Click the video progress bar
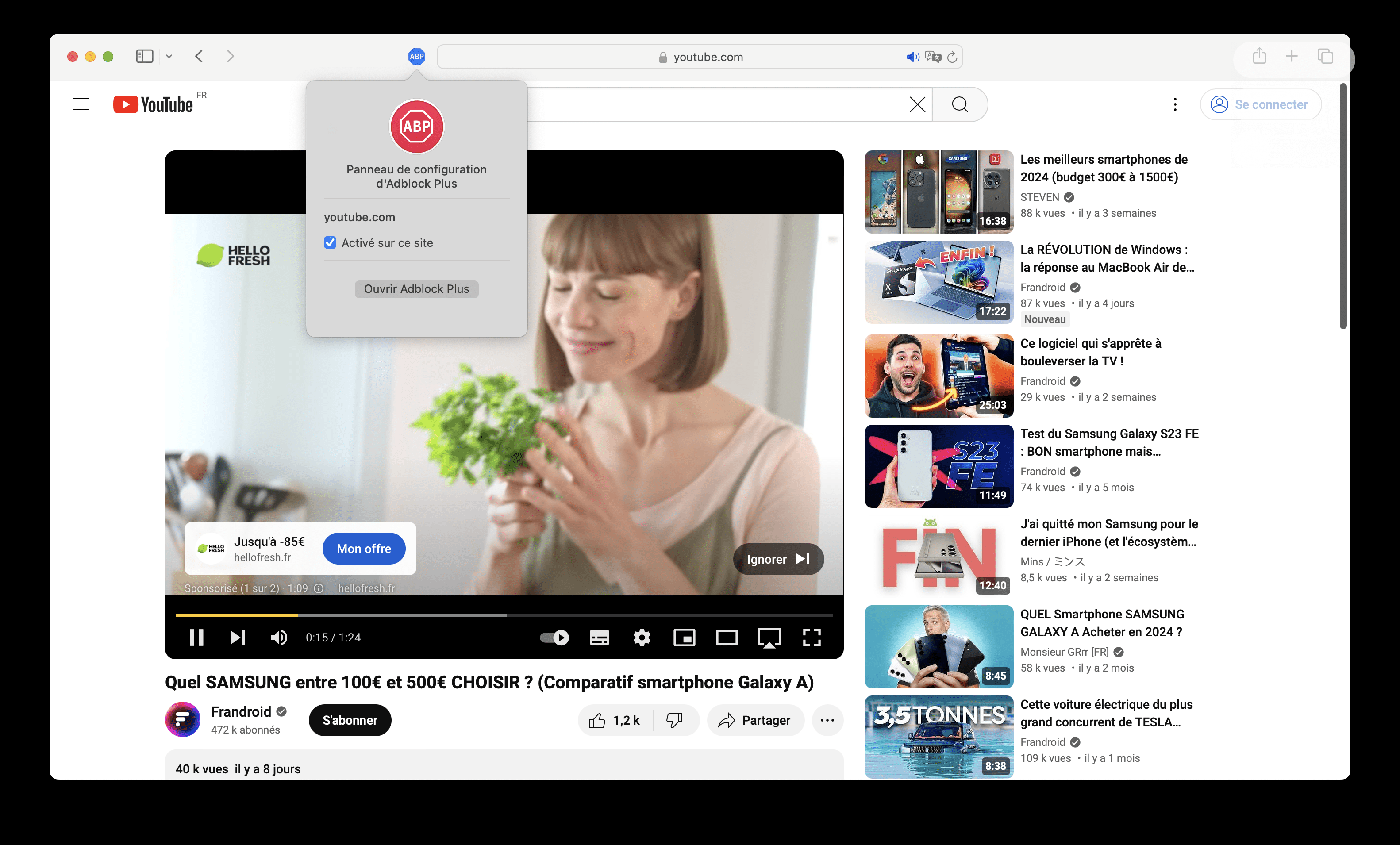1400x845 pixels. [504, 615]
